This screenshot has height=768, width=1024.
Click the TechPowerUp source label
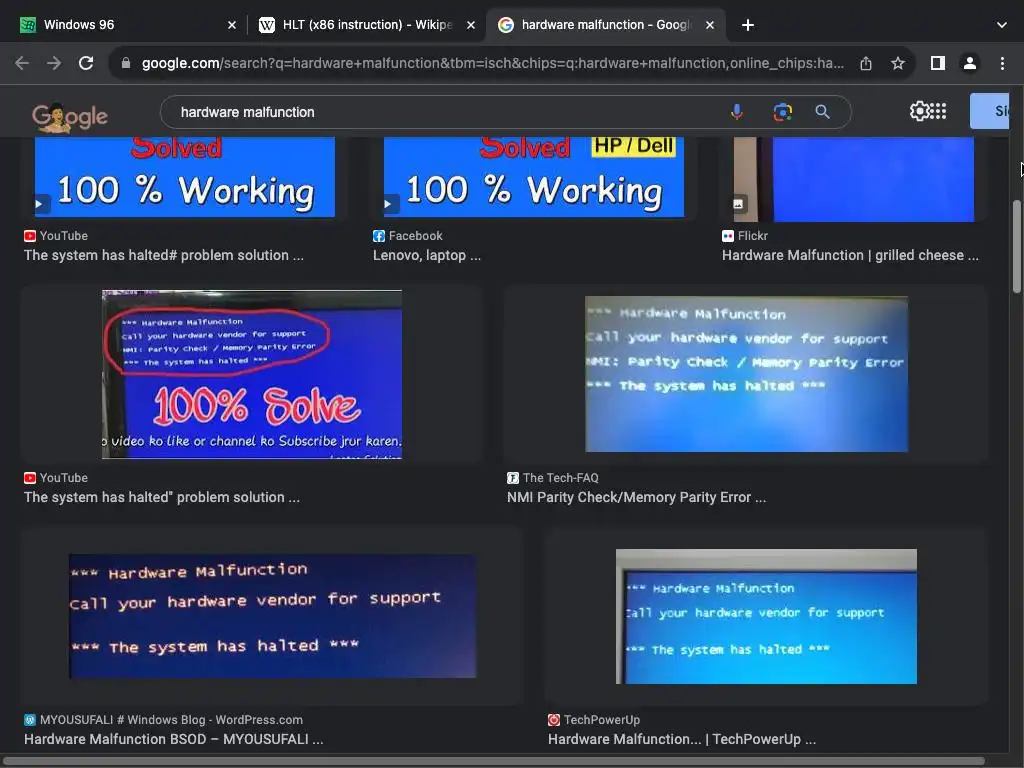[601, 720]
